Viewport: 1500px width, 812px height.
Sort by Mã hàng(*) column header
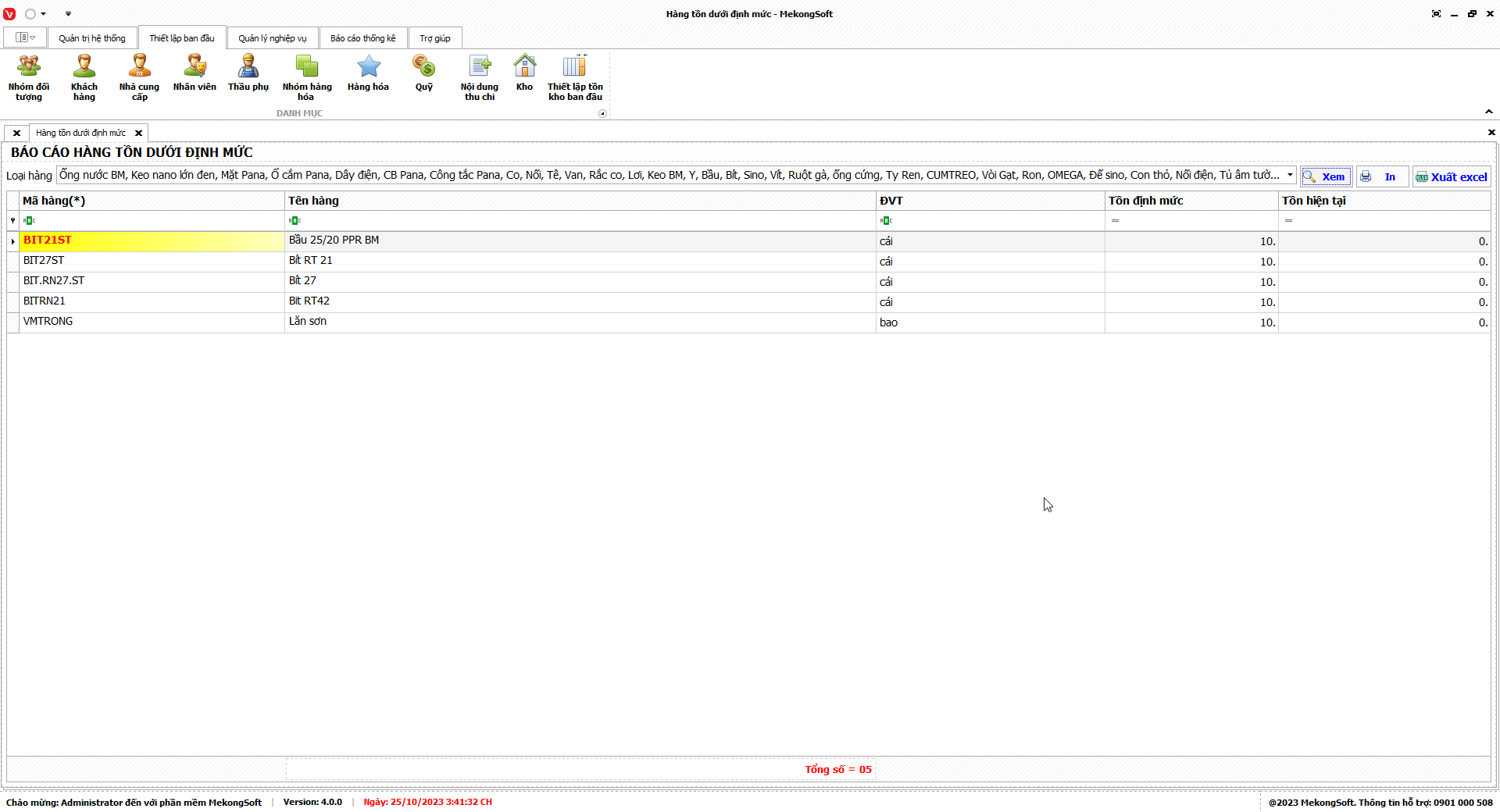152,201
